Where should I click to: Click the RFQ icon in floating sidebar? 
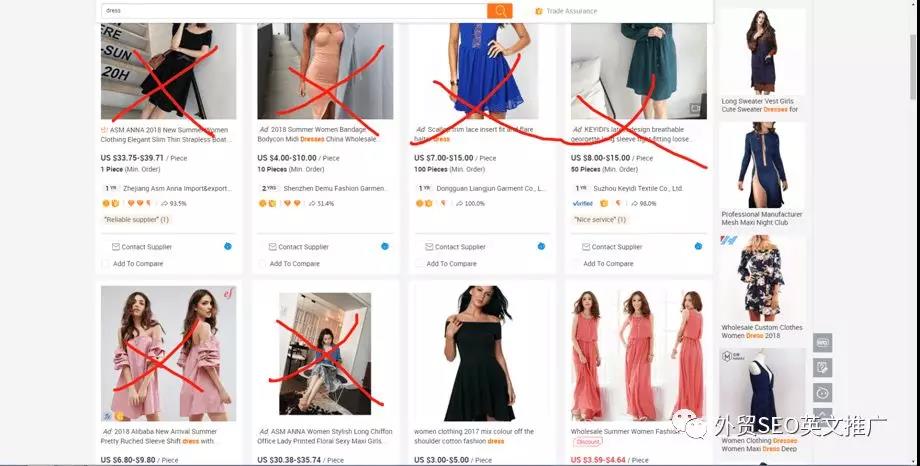click(823, 343)
